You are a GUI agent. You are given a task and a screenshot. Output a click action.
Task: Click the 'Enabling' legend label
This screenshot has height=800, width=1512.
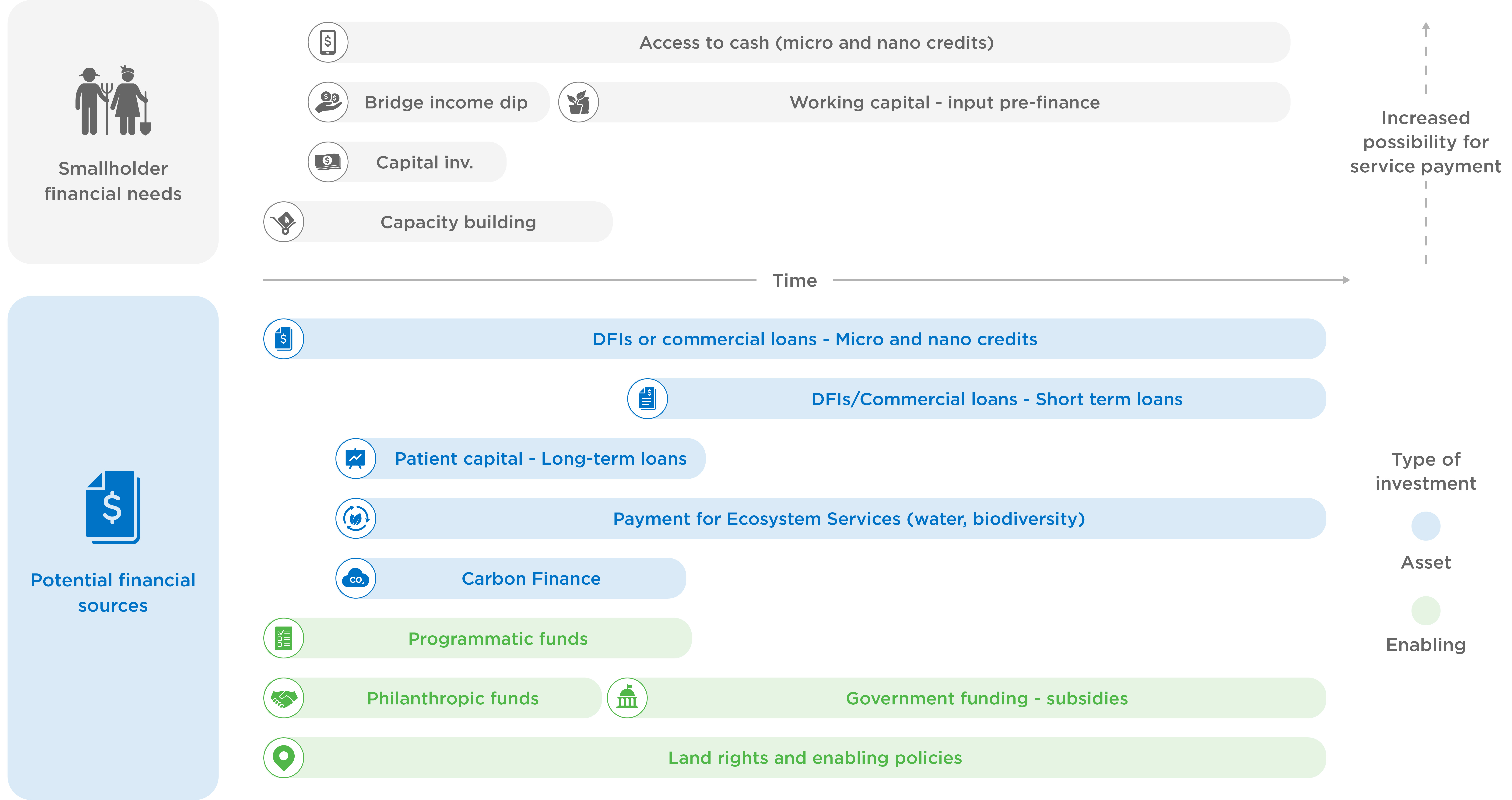point(1426,645)
